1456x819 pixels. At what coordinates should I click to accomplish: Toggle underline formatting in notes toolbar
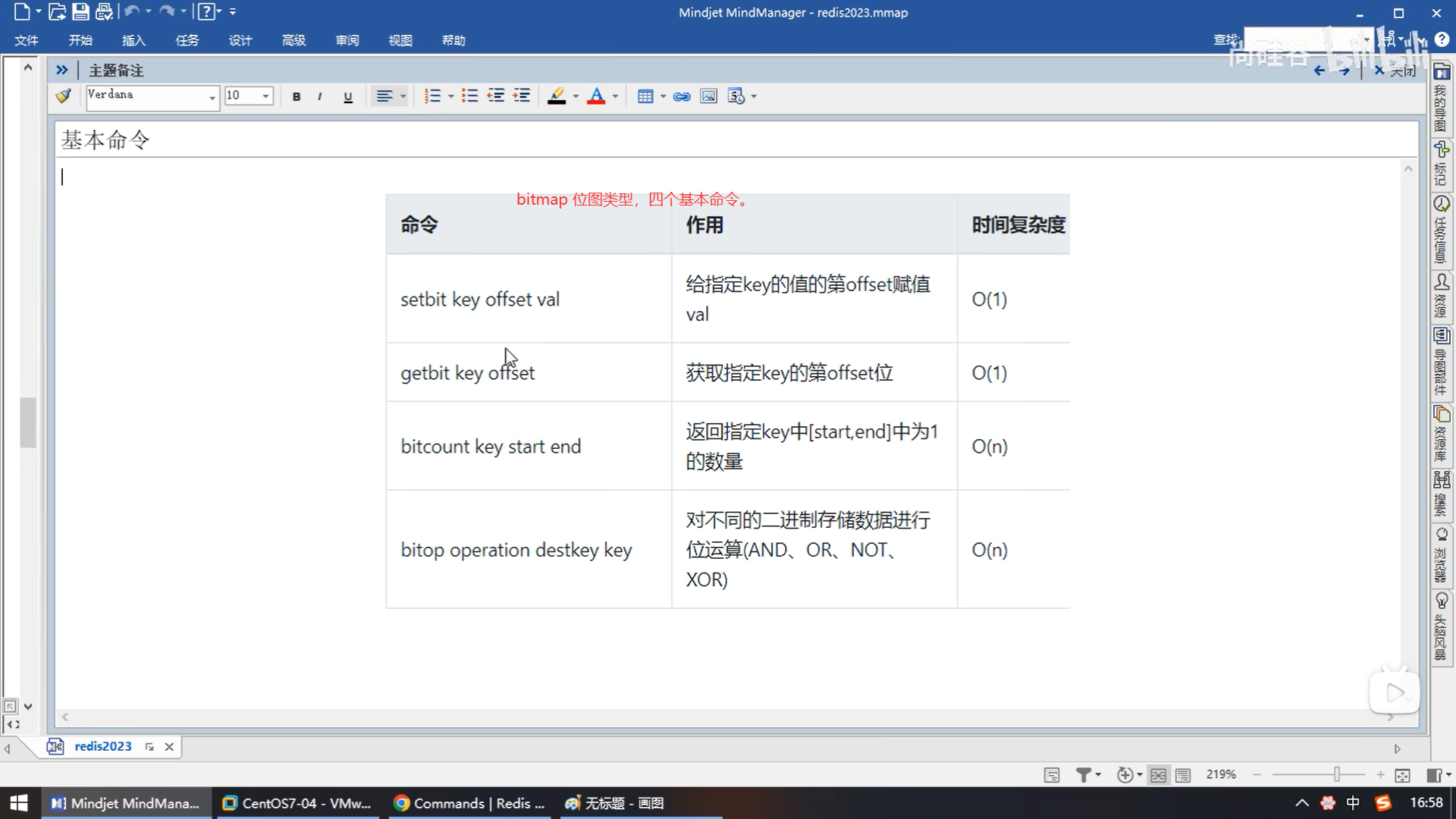(347, 96)
